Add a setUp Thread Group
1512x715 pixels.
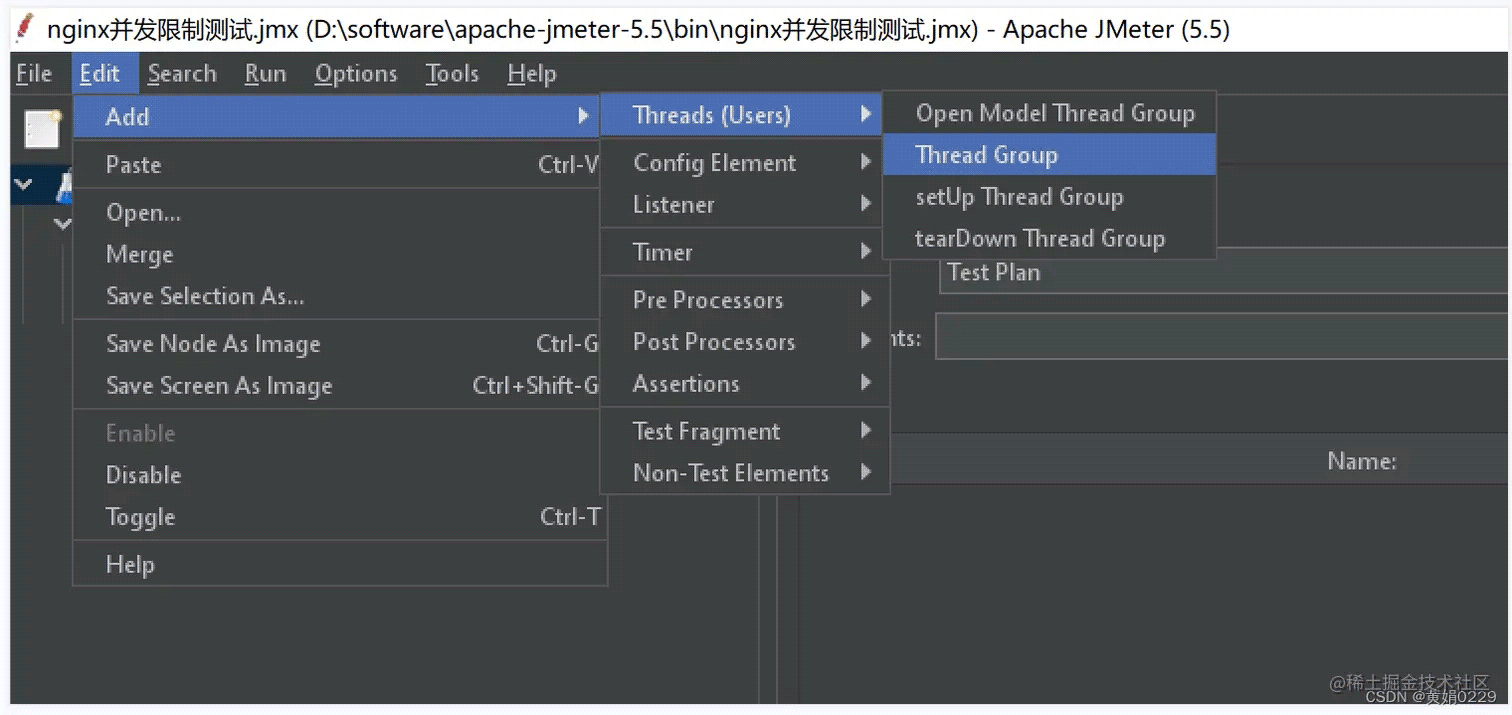[1019, 197]
